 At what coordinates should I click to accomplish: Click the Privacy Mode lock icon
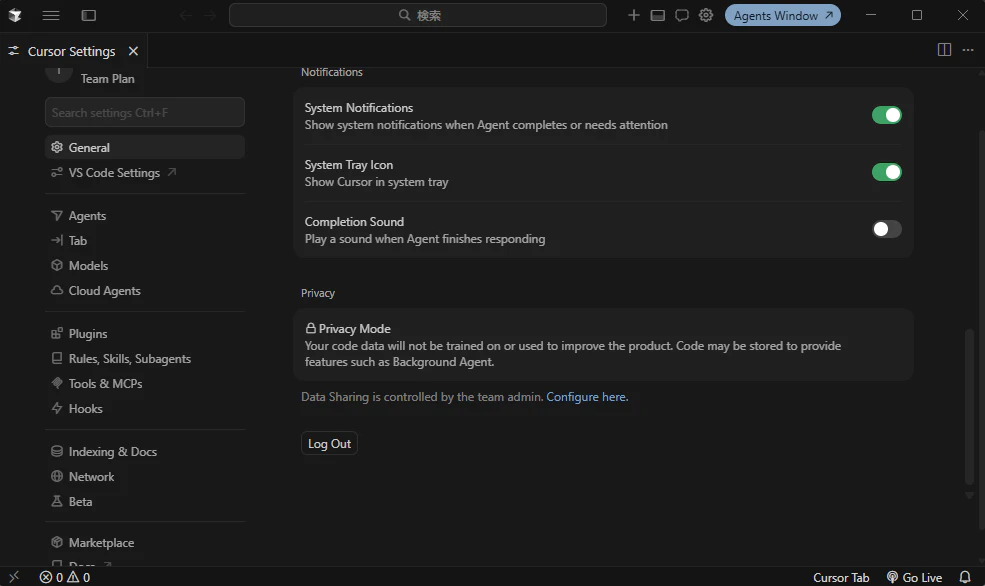coord(310,328)
